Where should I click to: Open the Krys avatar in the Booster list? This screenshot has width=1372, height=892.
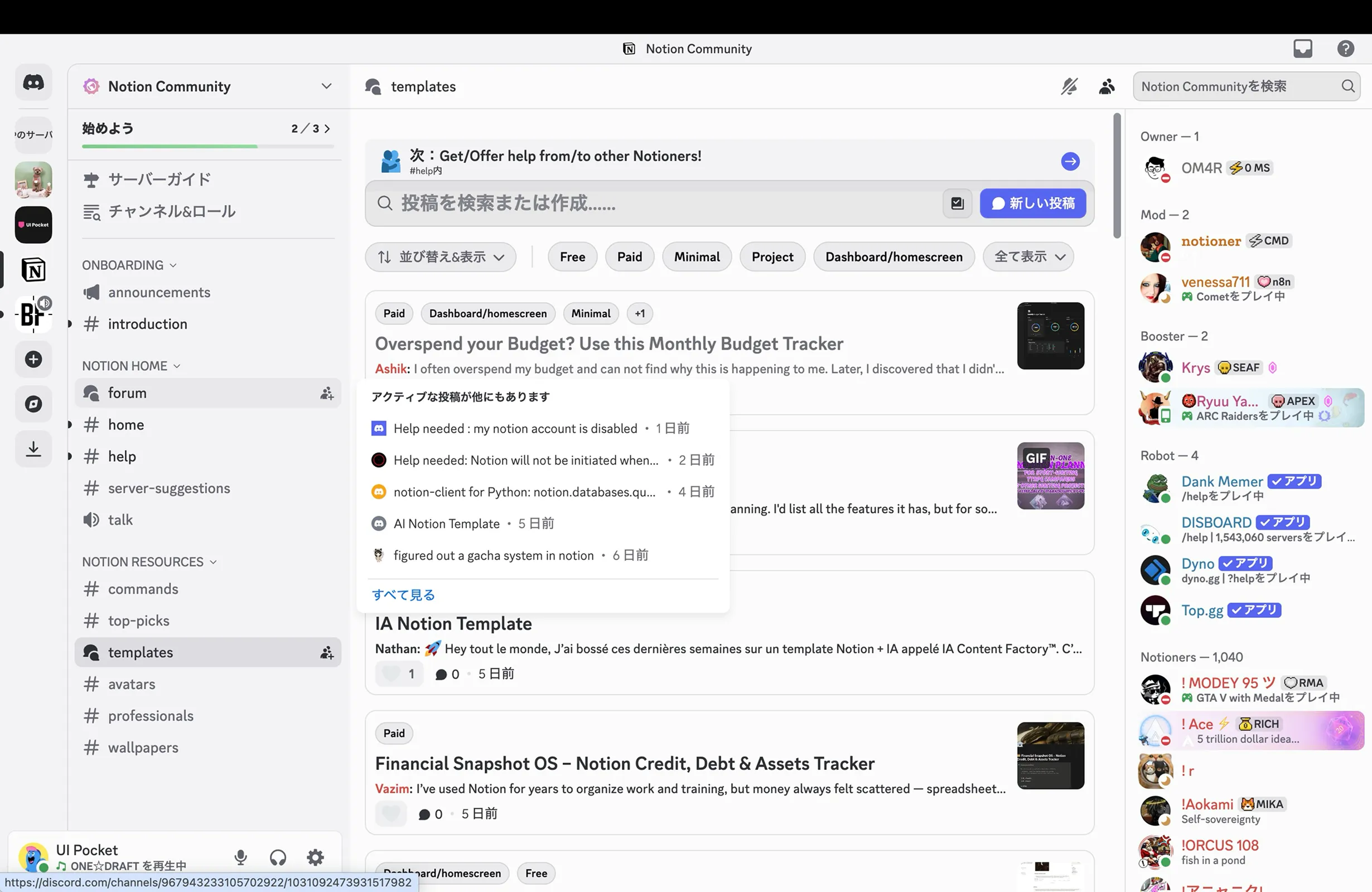1155,367
